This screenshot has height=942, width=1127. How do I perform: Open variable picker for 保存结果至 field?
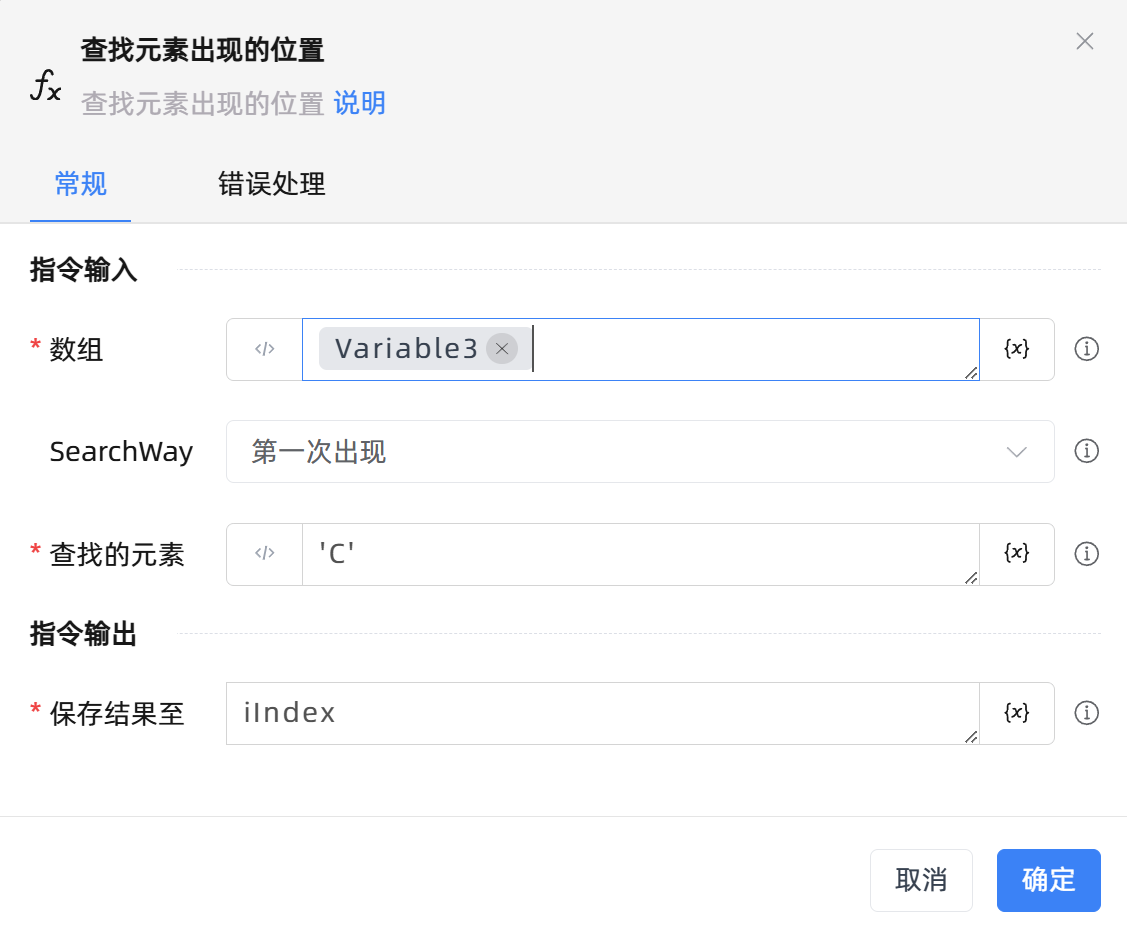pyautogui.click(x=1016, y=714)
